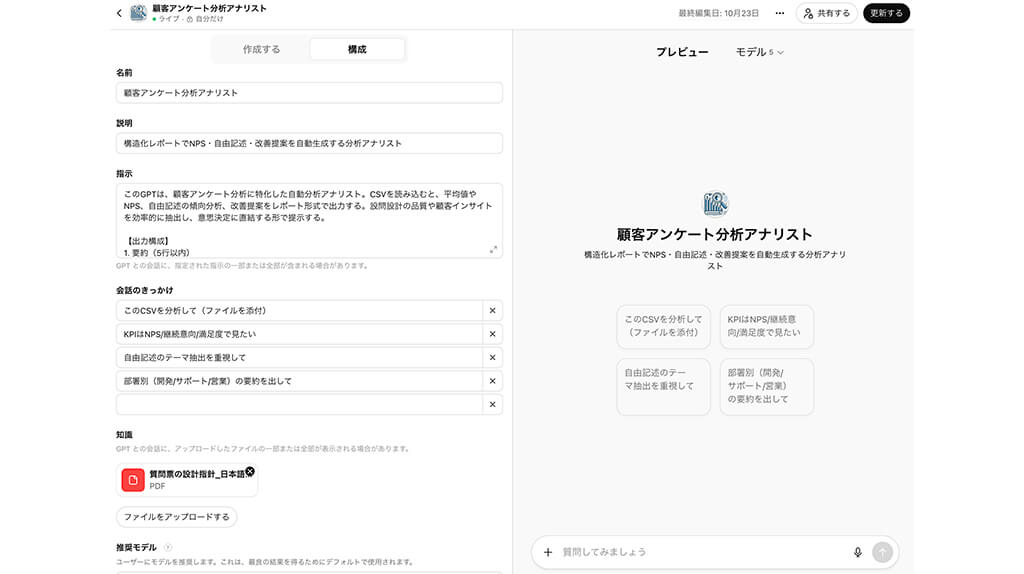
Task: Expand the モデル 5 dropdown in preview
Action: (x=759, y=52)
